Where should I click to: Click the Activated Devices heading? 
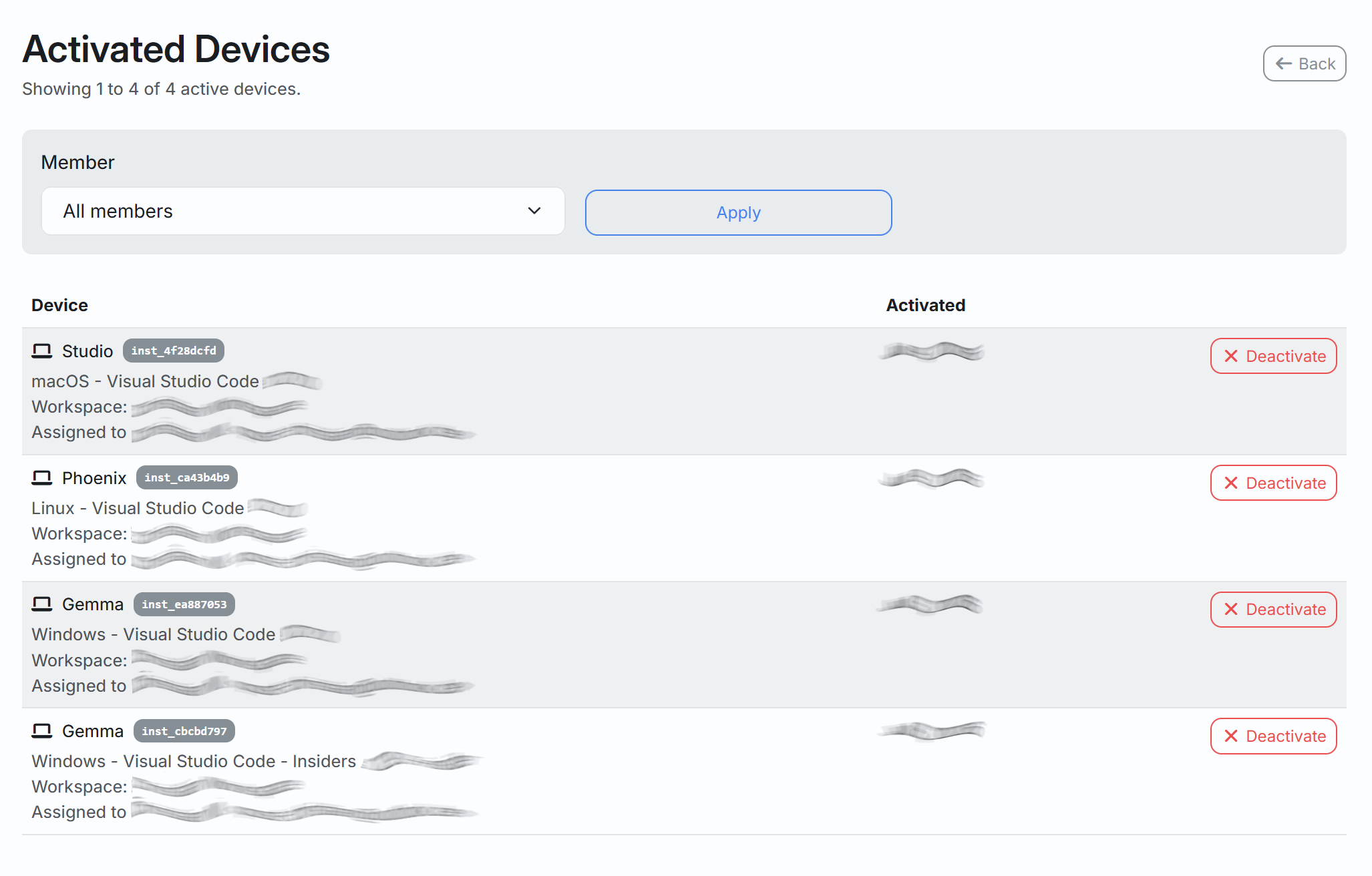click(176, 49)
